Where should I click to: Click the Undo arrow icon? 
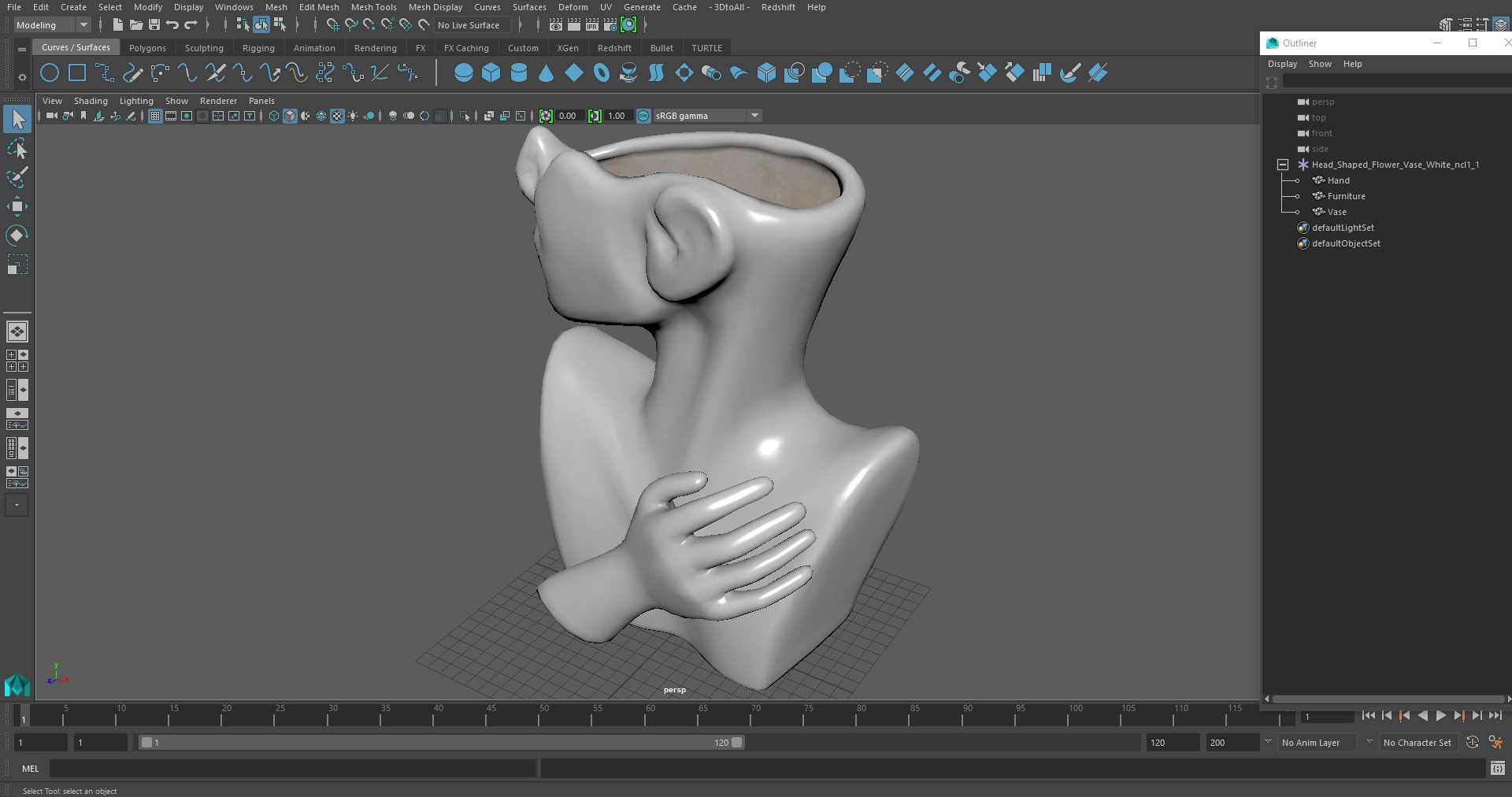[x=172, y=25]
